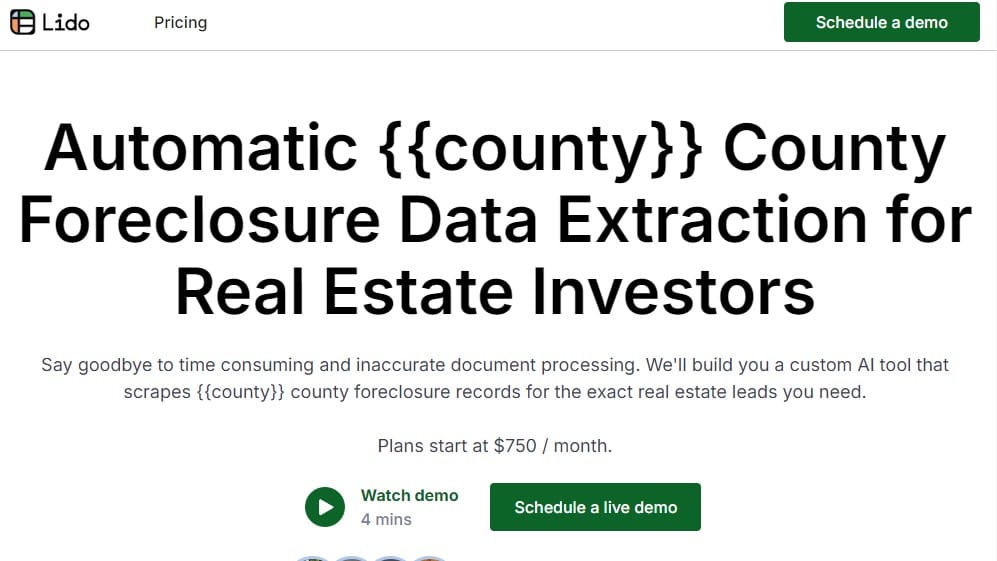Click the Lido spreadsheet logo icon
Image resolution: width=997 pixels, height=561 pixels.
pos(22,22)
